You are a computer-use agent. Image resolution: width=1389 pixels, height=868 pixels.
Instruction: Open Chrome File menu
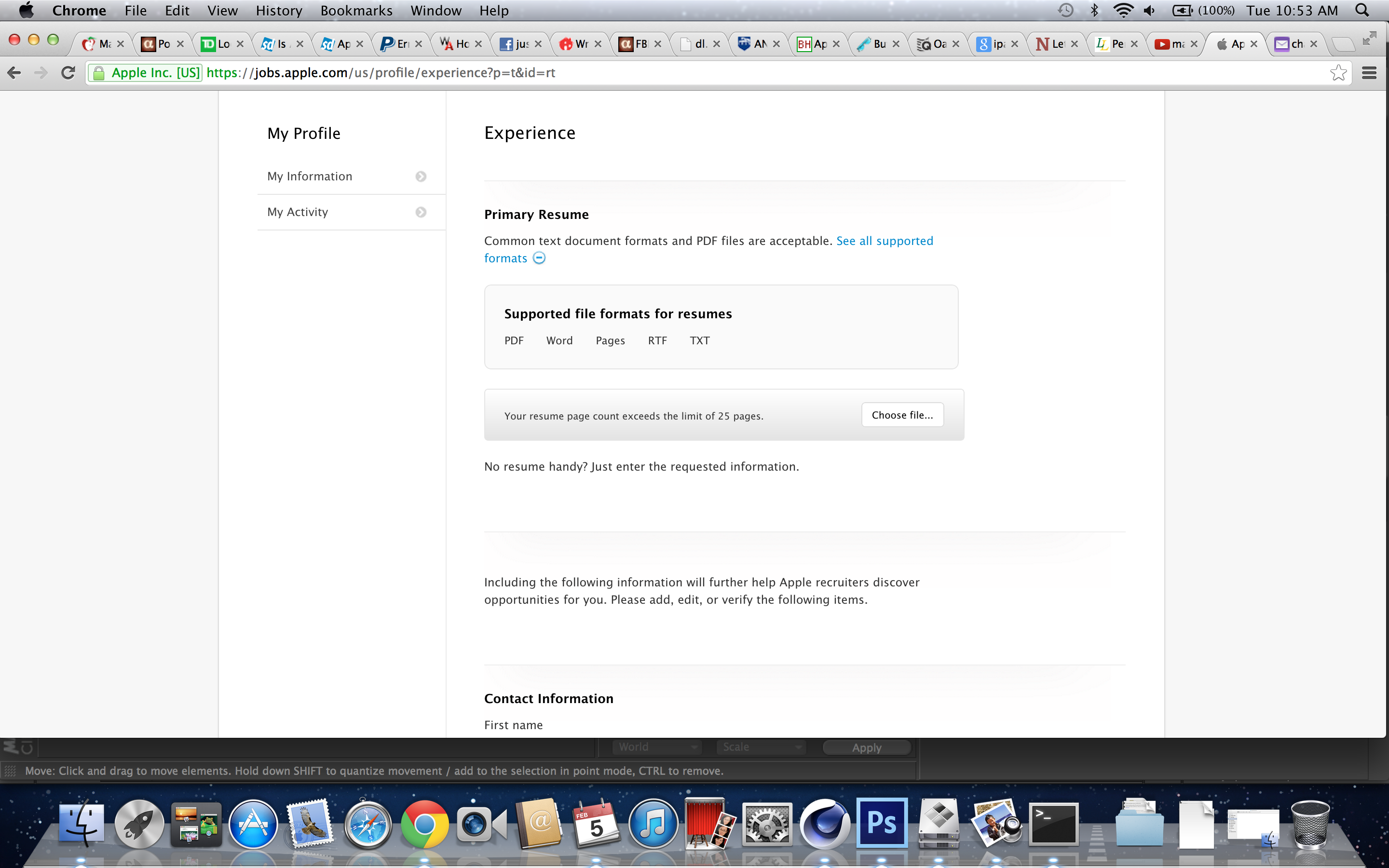coord(136,10)
